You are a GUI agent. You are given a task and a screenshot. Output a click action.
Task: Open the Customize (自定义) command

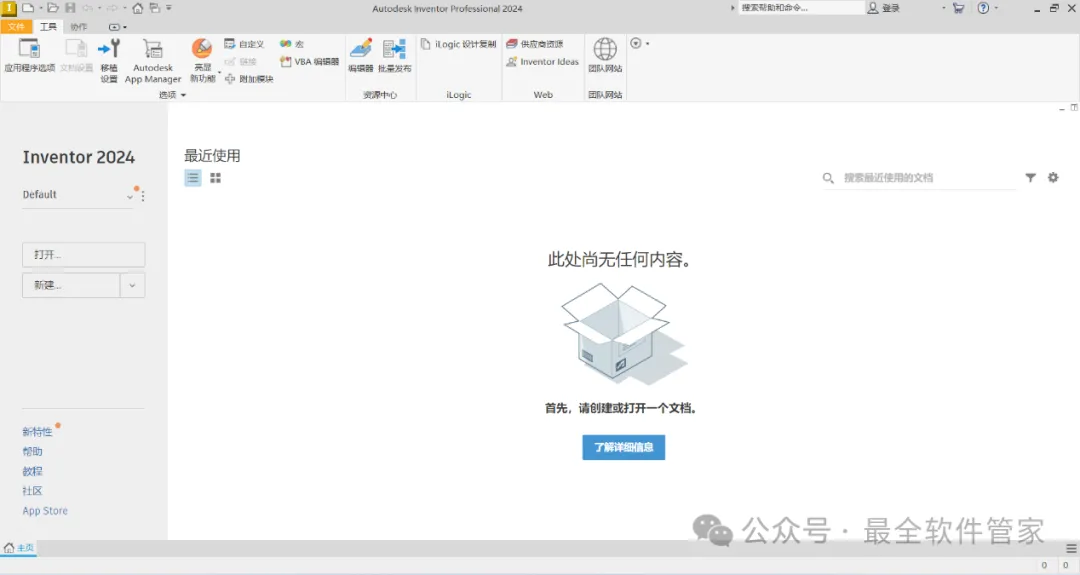[x=244, y=44]
